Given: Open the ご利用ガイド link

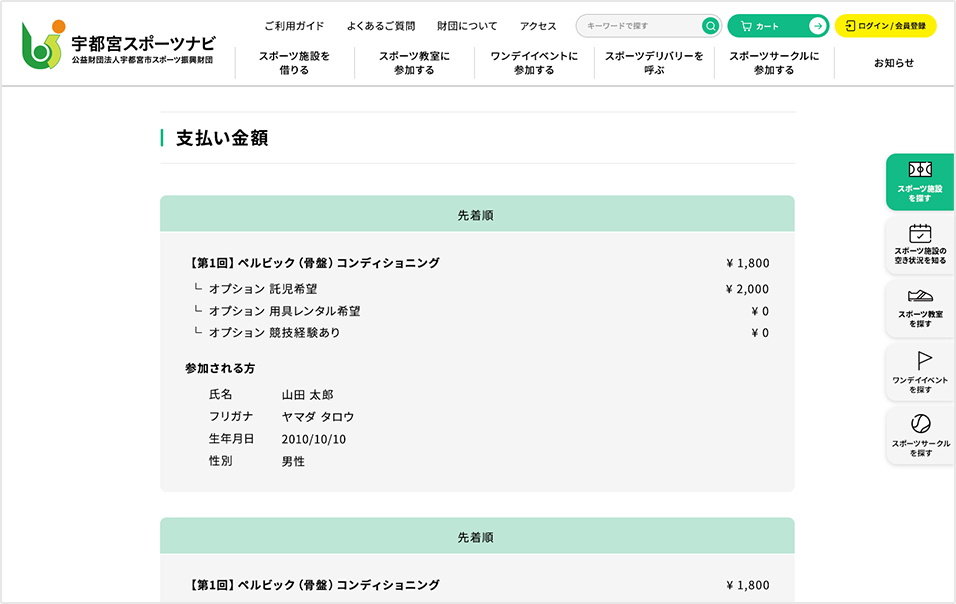Looking at the screenshot, I should pos(294,26).
